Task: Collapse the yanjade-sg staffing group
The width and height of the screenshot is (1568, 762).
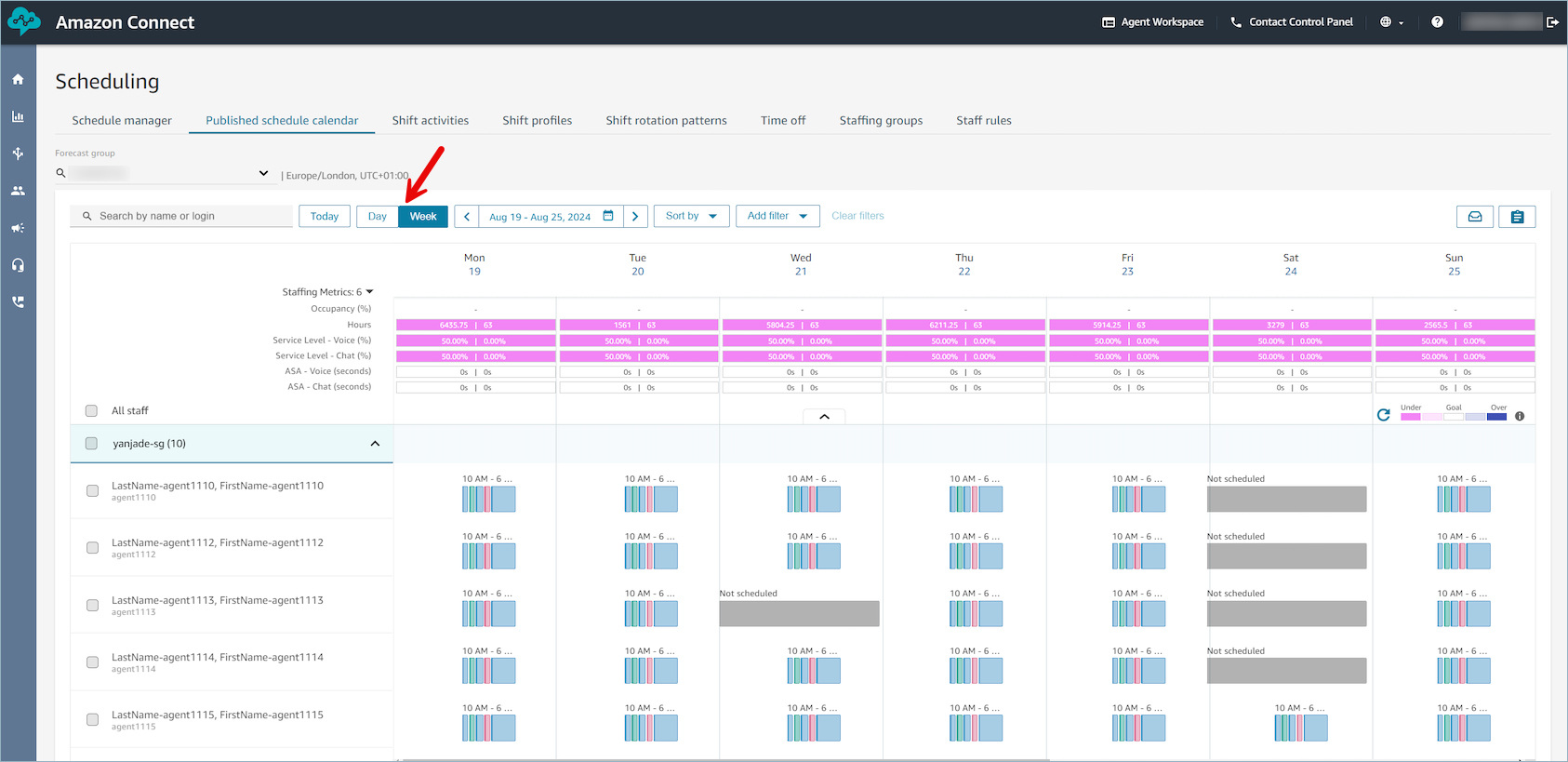Action: [375, 444]
